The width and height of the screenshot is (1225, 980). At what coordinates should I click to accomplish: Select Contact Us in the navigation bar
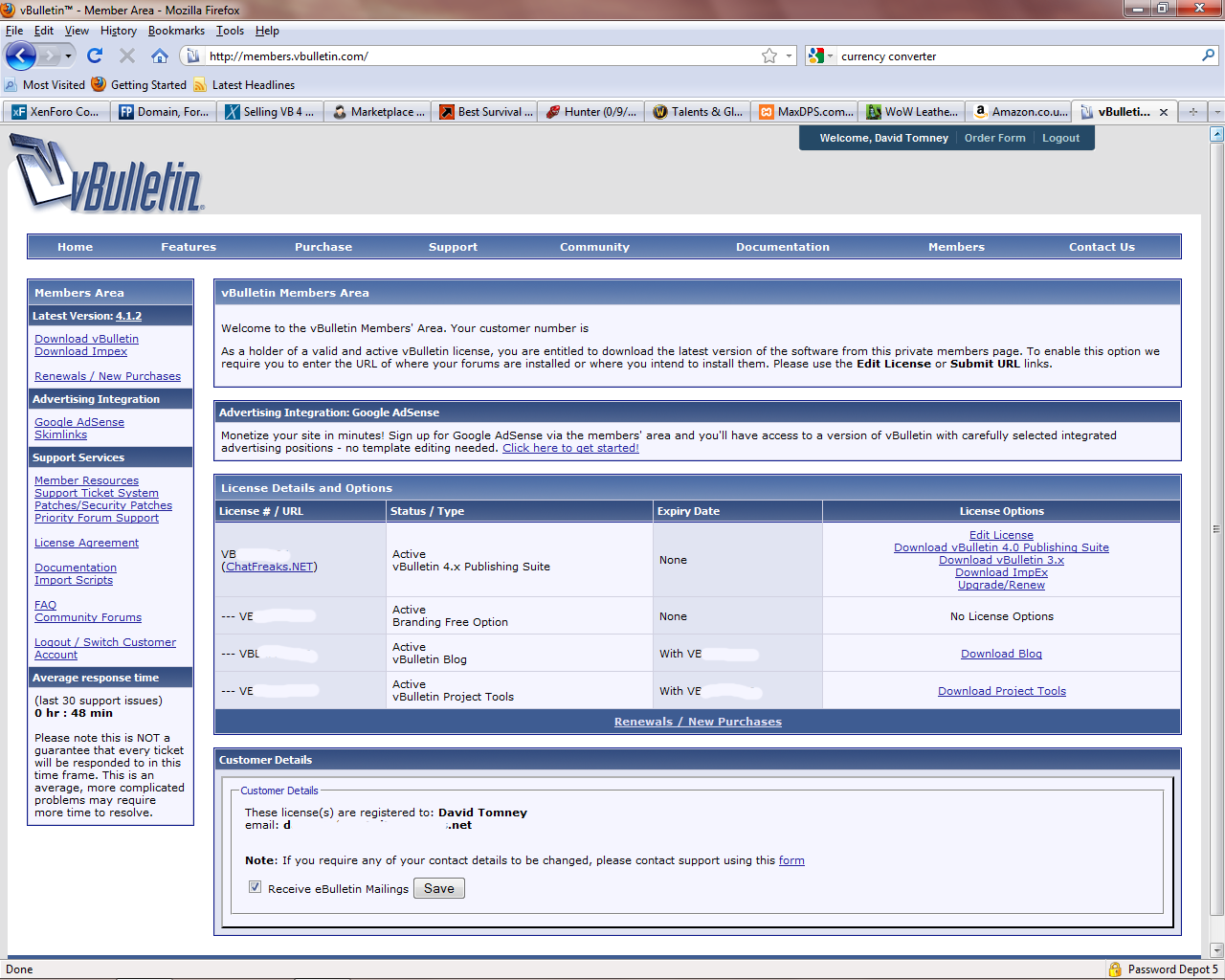pyautogui.click(x=1102, y=247)
